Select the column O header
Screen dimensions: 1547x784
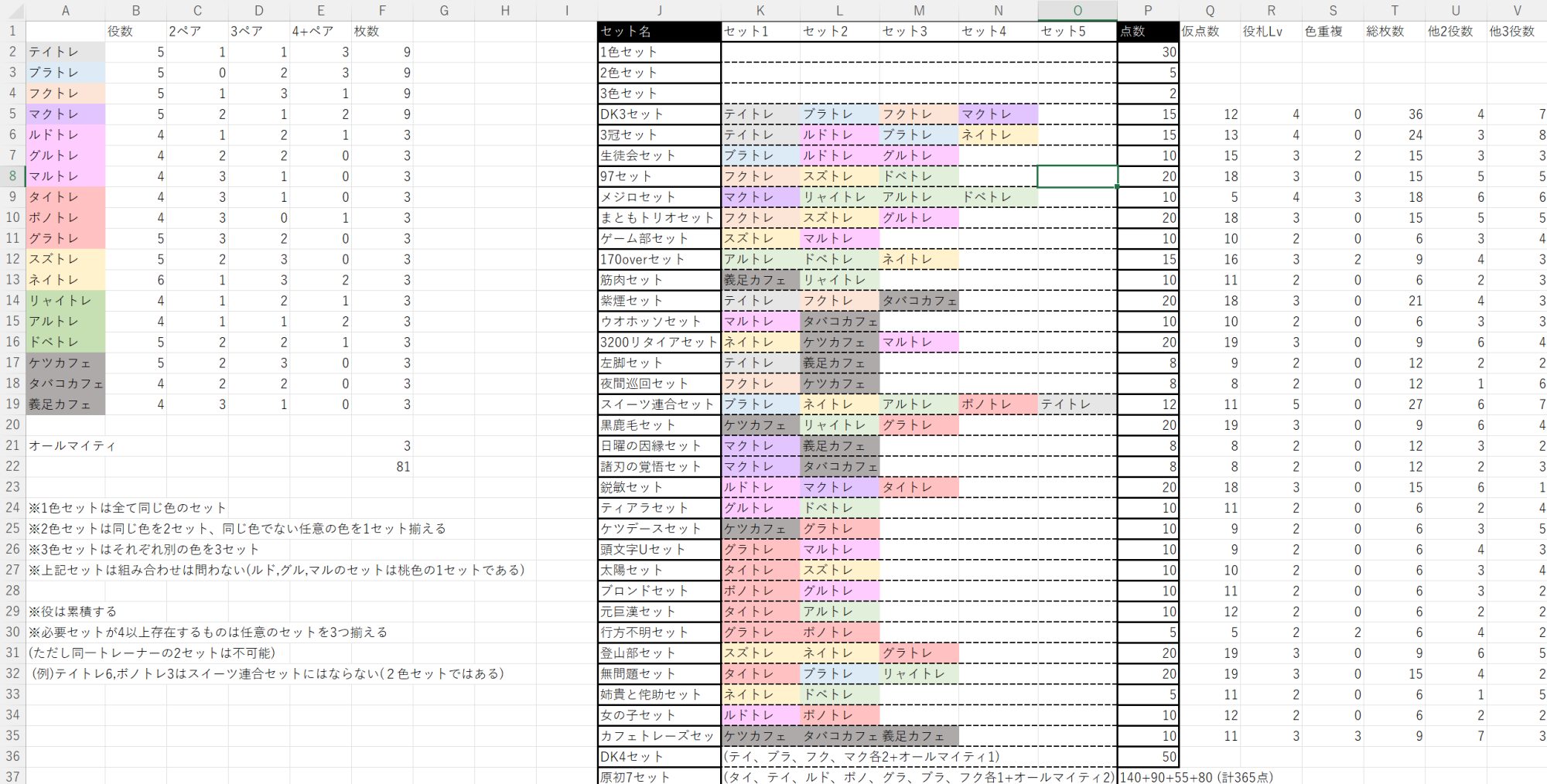coord(1077,10)
